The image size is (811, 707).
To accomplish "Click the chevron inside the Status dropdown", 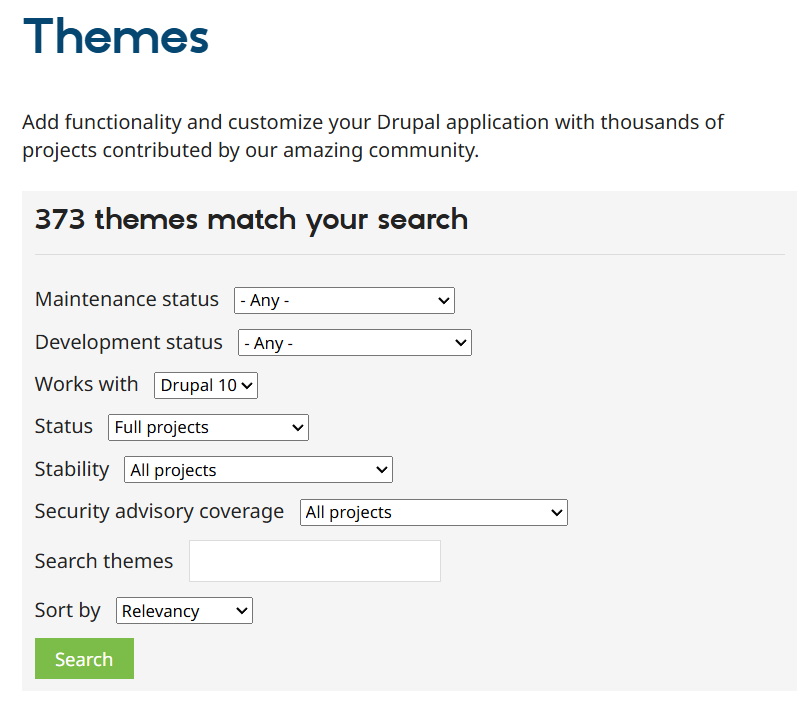I will (x=298, y=427).
